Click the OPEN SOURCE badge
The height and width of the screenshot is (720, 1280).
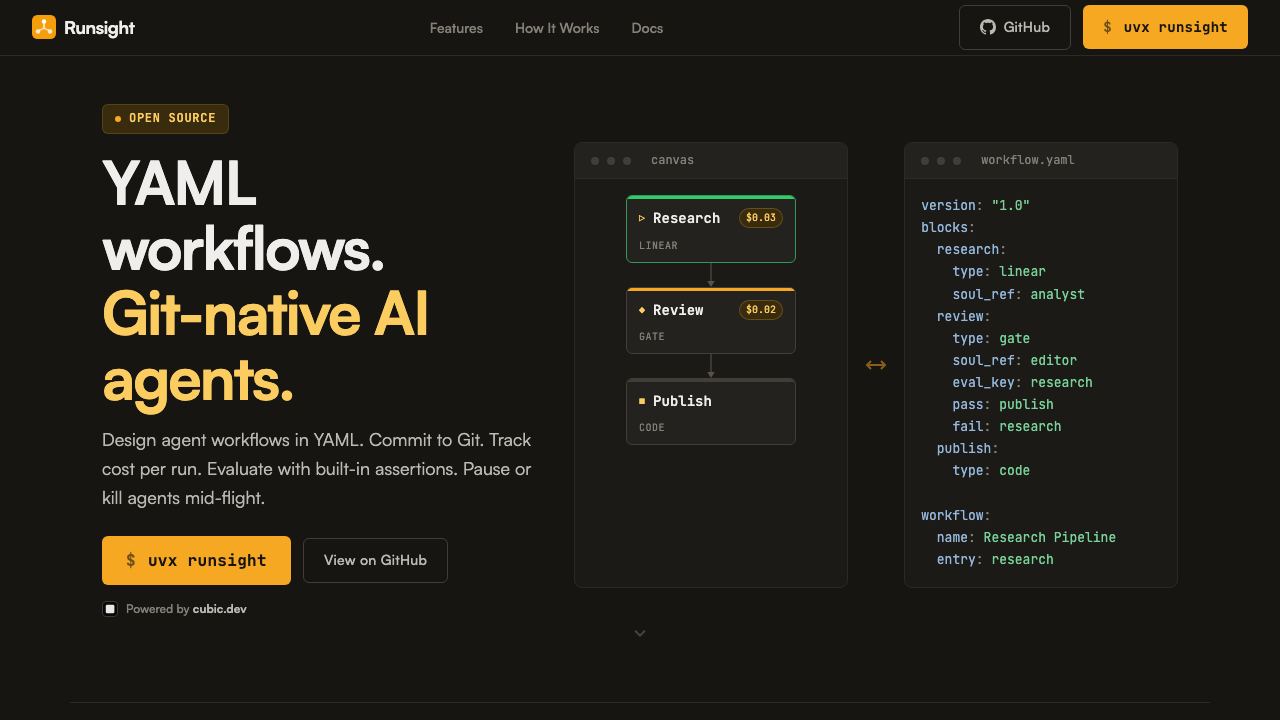click(x=165, y=118)
